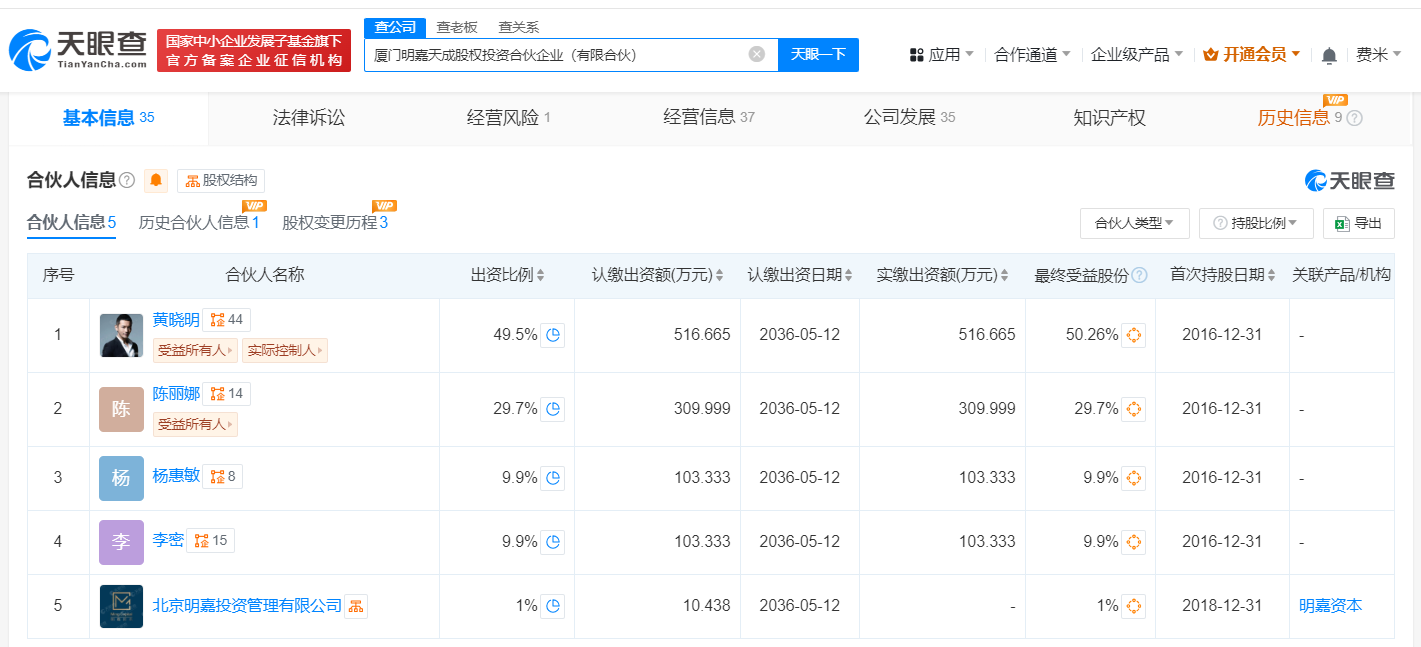Click the bell icon next to 合伙人信息
Image resolution: width=1421 pixels, height=647 pixels.
click(x=156, y=181)
